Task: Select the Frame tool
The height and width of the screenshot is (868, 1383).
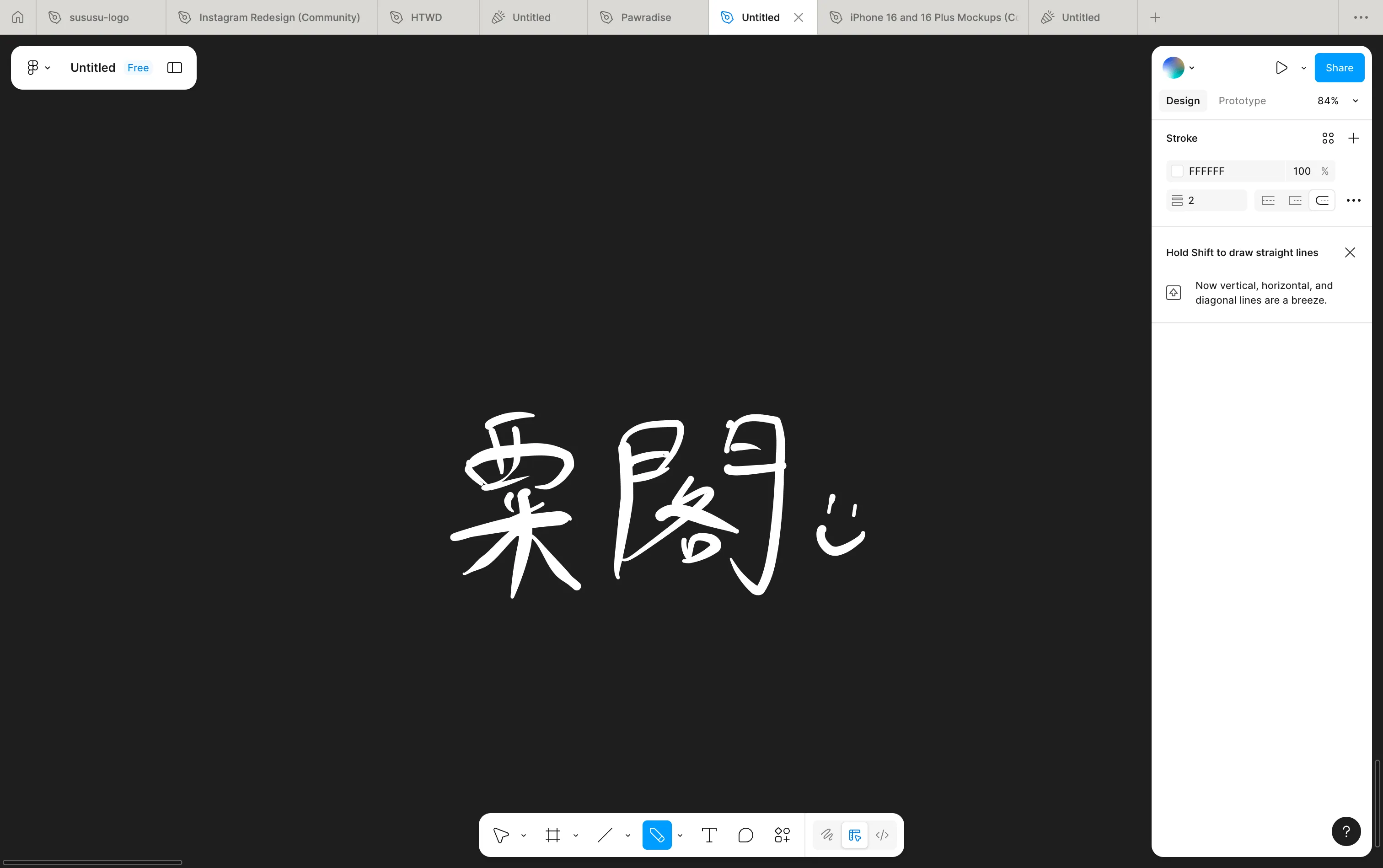Action: click(552, 835)
